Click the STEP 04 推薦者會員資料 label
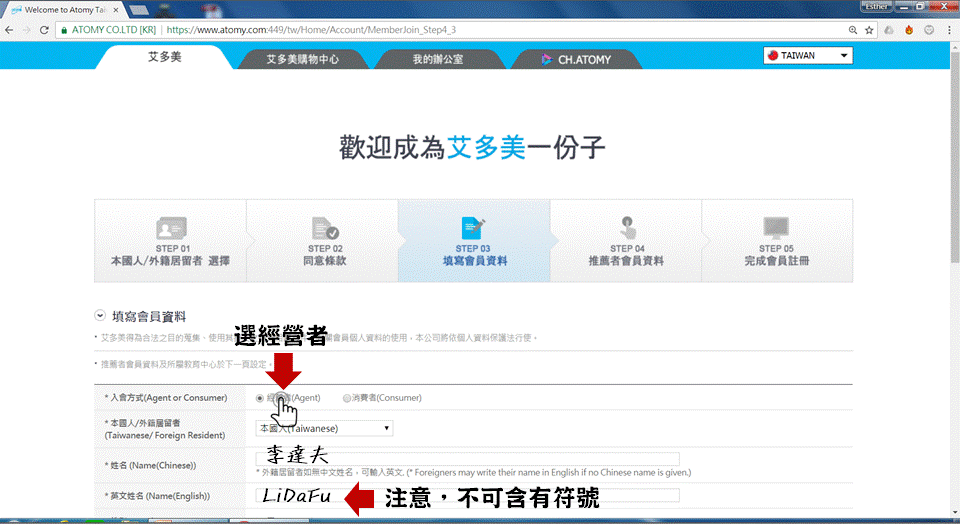960x527 pixels. 626,261
